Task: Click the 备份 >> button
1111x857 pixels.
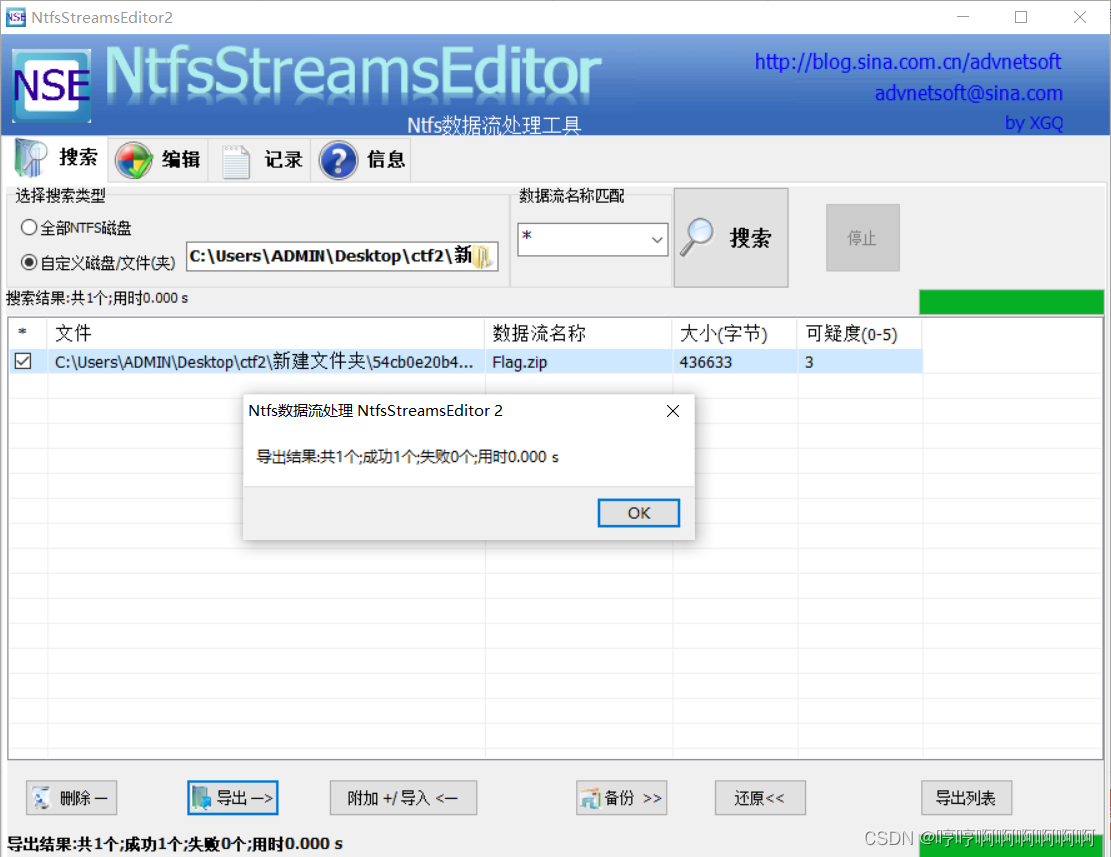Action: tap(621, 798)
